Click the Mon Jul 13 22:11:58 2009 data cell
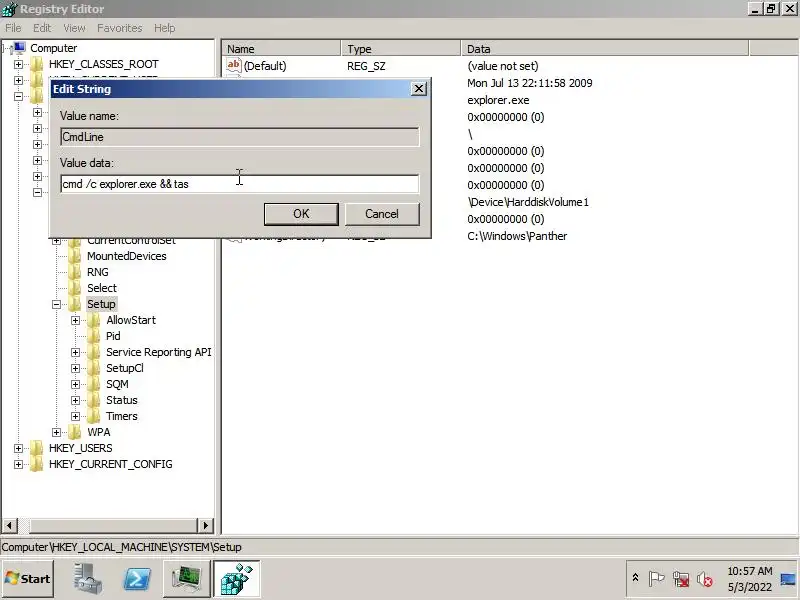Viewport: 800px width, 600px height. click(x=530, y=83)
